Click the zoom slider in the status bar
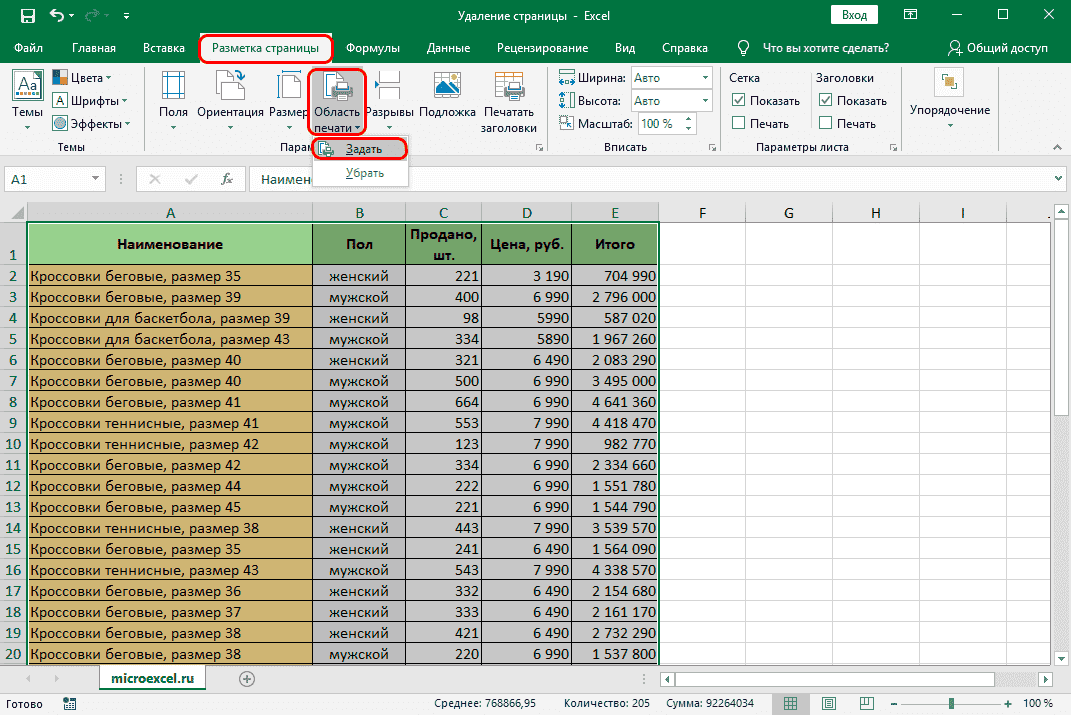 point(950,703)
